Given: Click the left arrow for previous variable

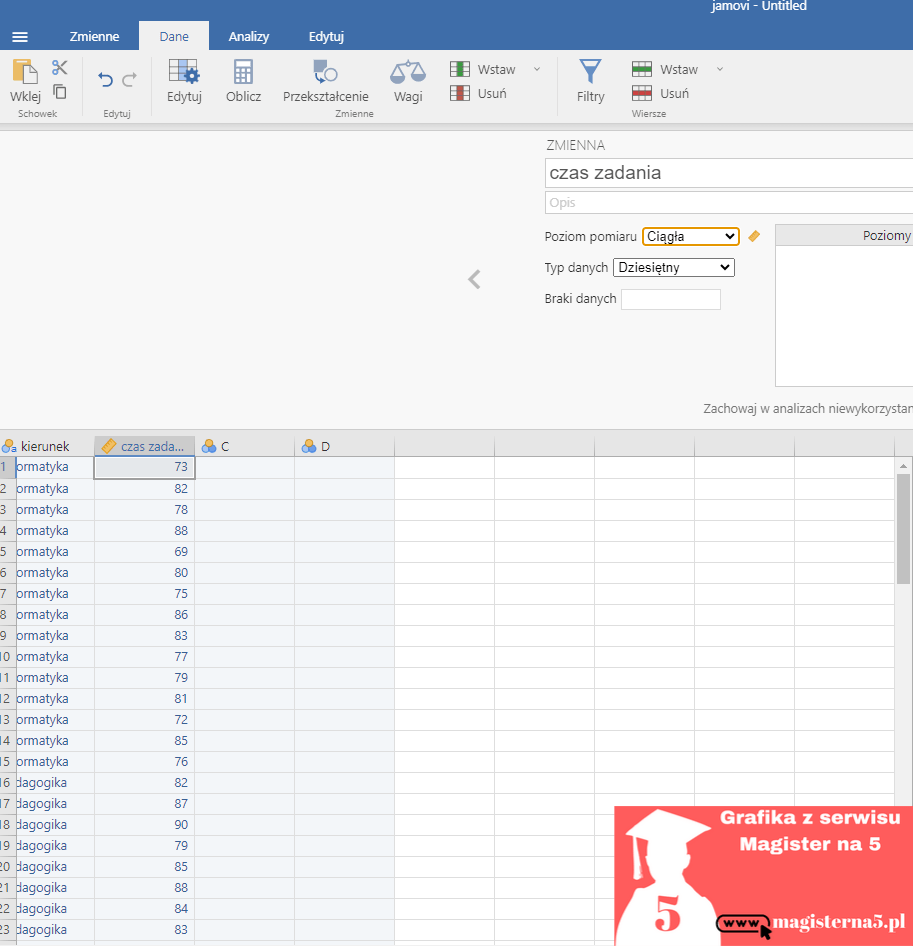Looking at the screenshot, I should 474,280.
